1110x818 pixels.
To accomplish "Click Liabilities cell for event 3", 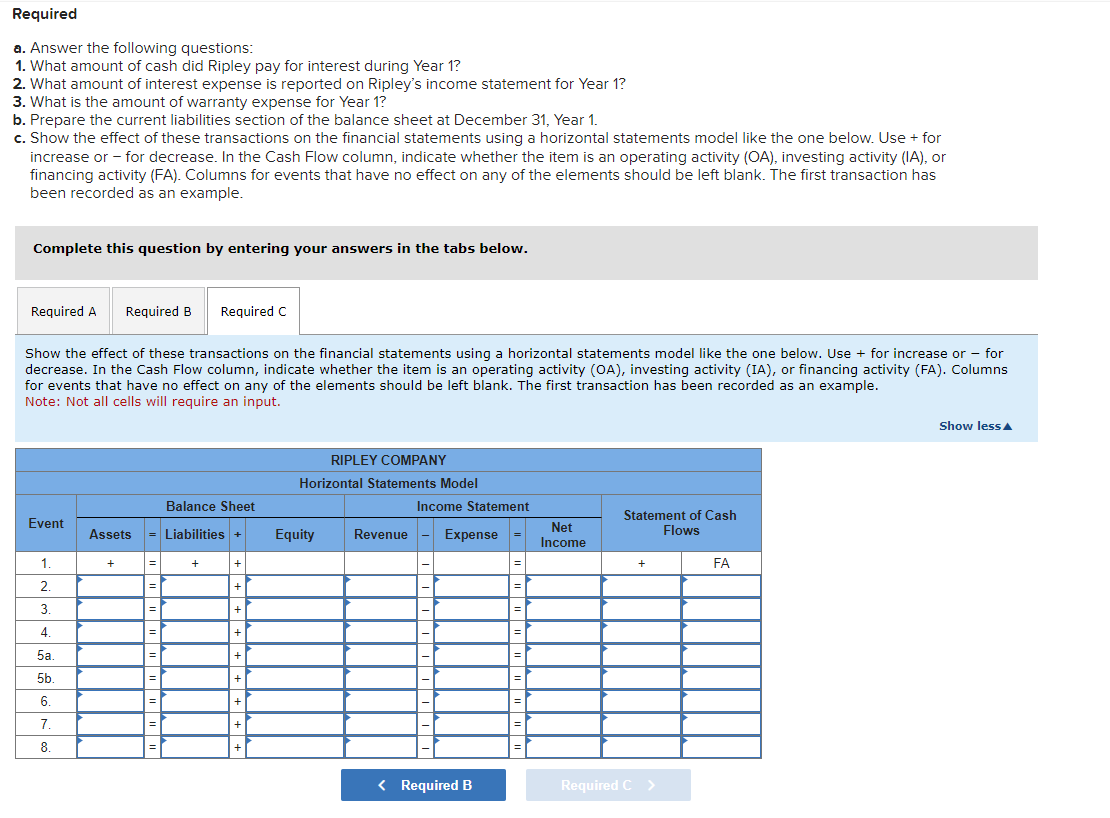I will coord(195,609).
